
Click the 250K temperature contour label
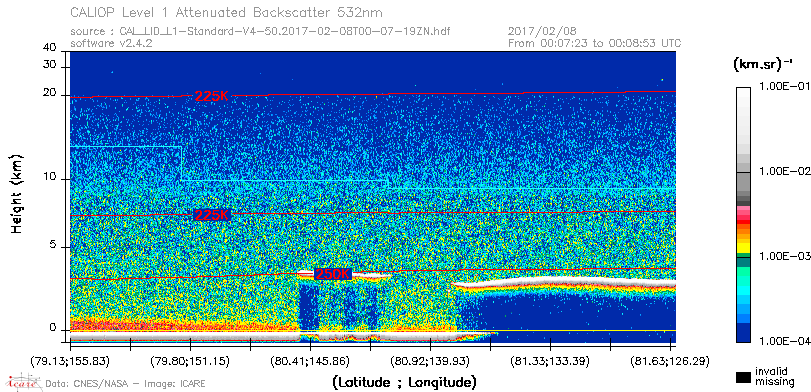pos(333,275)
